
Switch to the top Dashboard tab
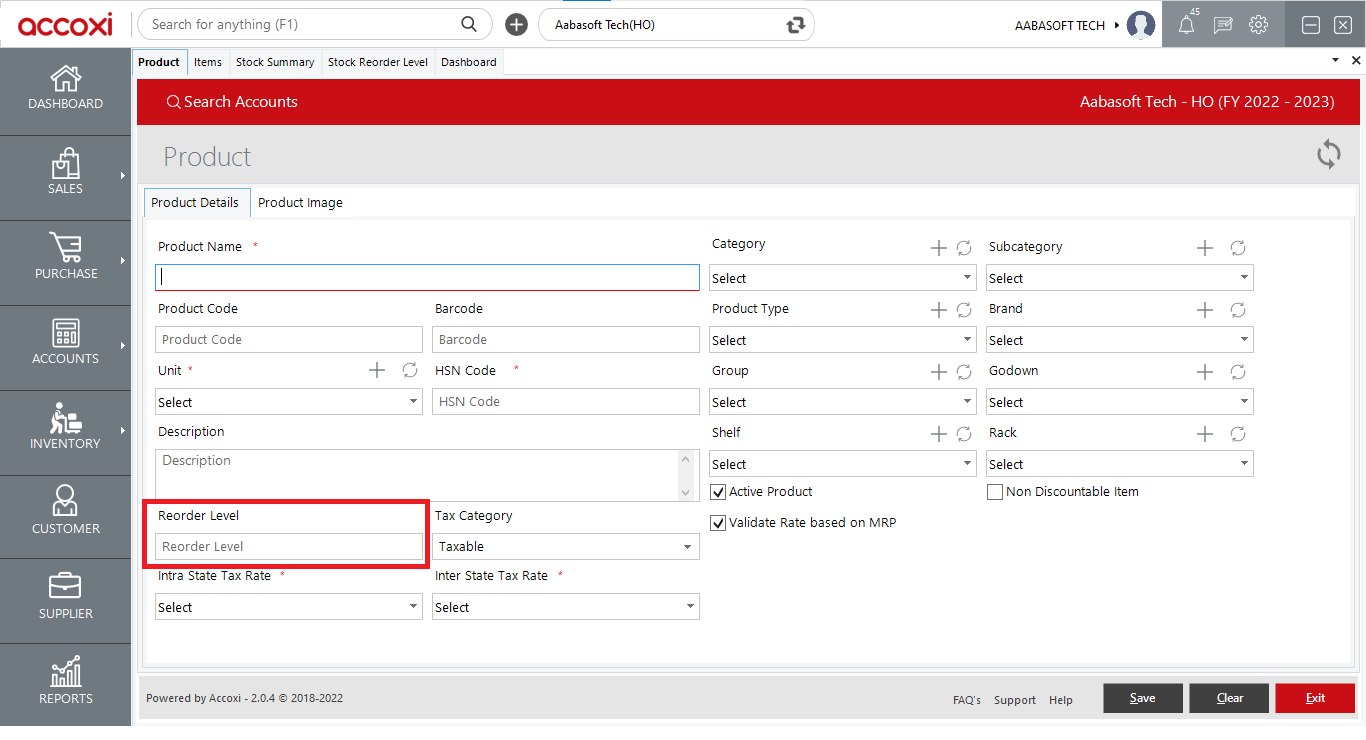[x=469, y=62]
